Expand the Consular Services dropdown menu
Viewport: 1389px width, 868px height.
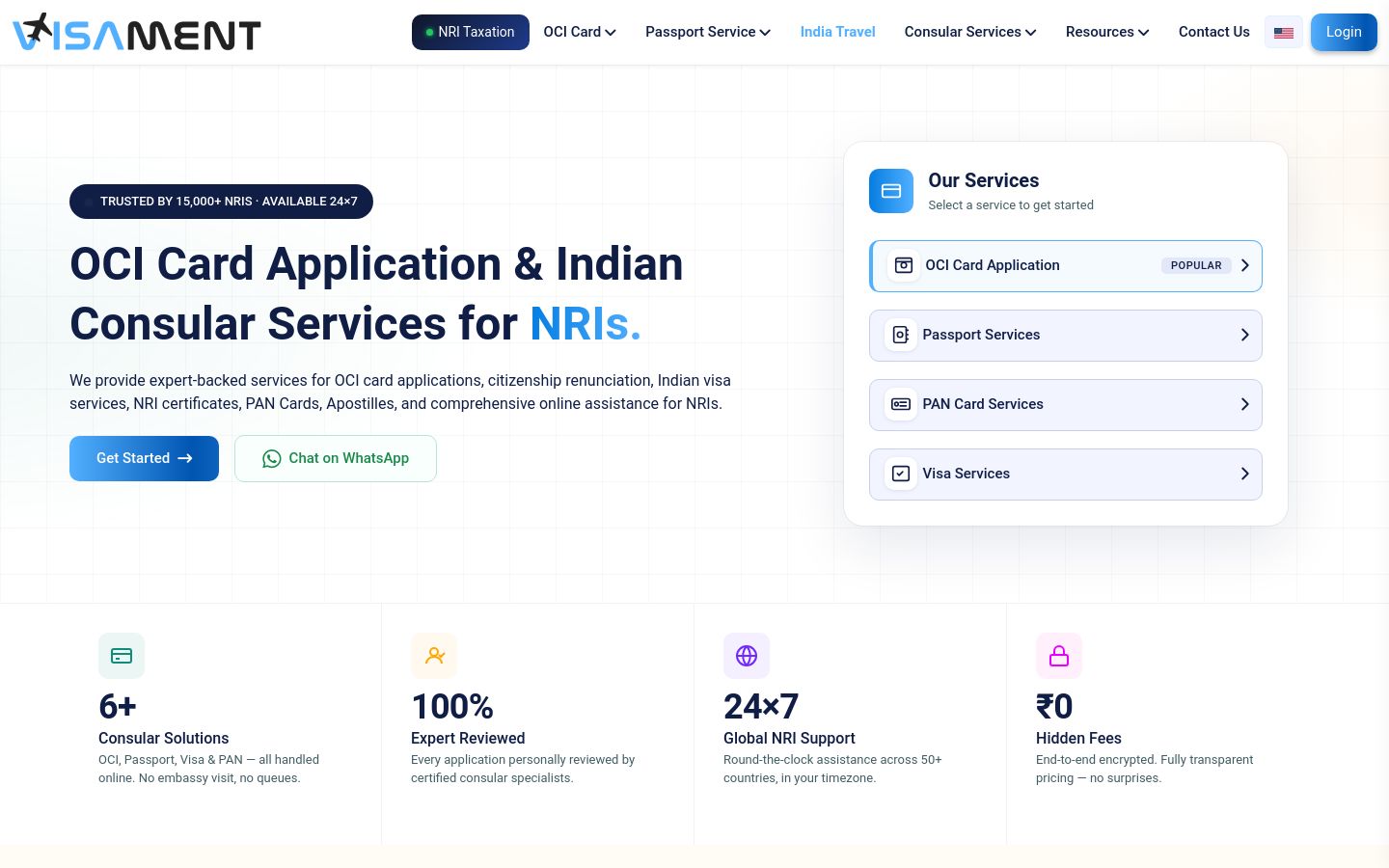pyautogui.click(x=970, y=32)
